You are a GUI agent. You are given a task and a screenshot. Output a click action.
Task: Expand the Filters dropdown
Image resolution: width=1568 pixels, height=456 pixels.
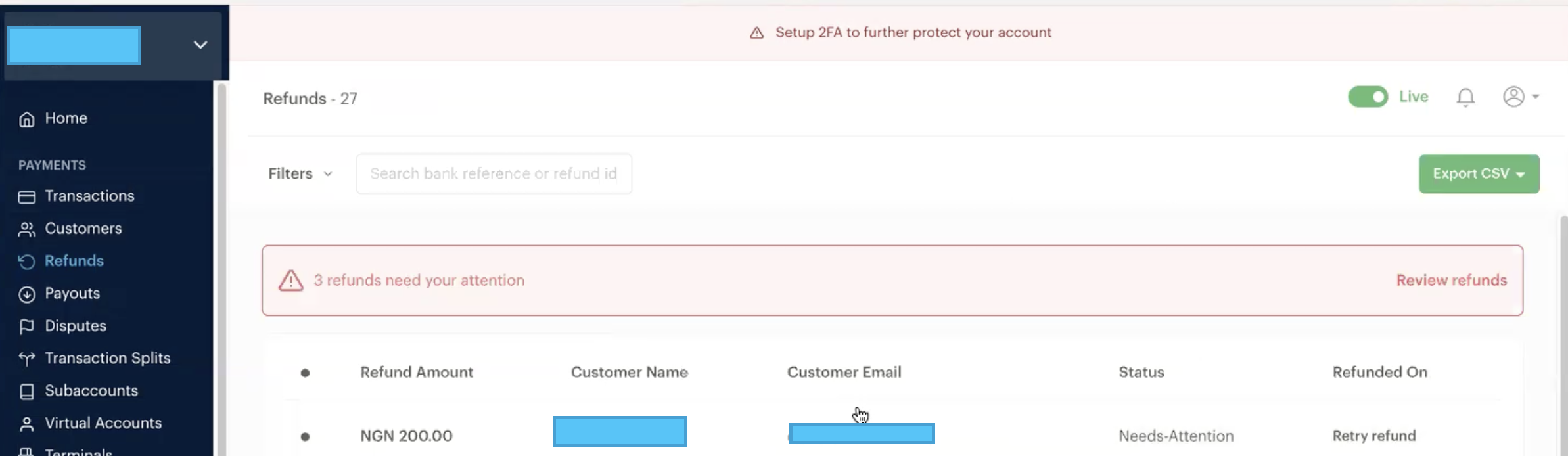click(x=300, y=174)
